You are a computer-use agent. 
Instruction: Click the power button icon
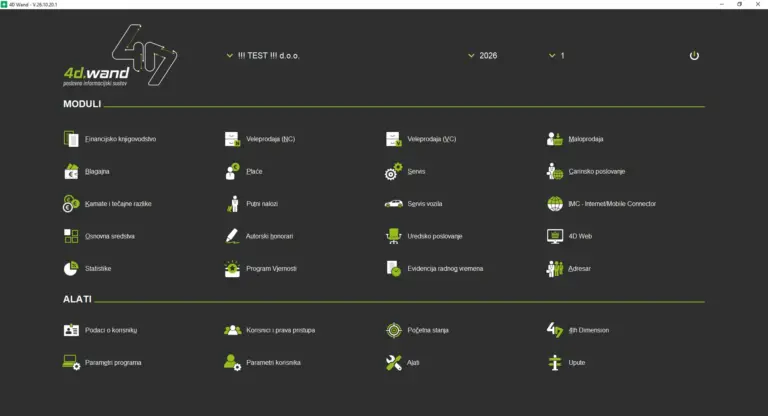[x=694, y=55]
